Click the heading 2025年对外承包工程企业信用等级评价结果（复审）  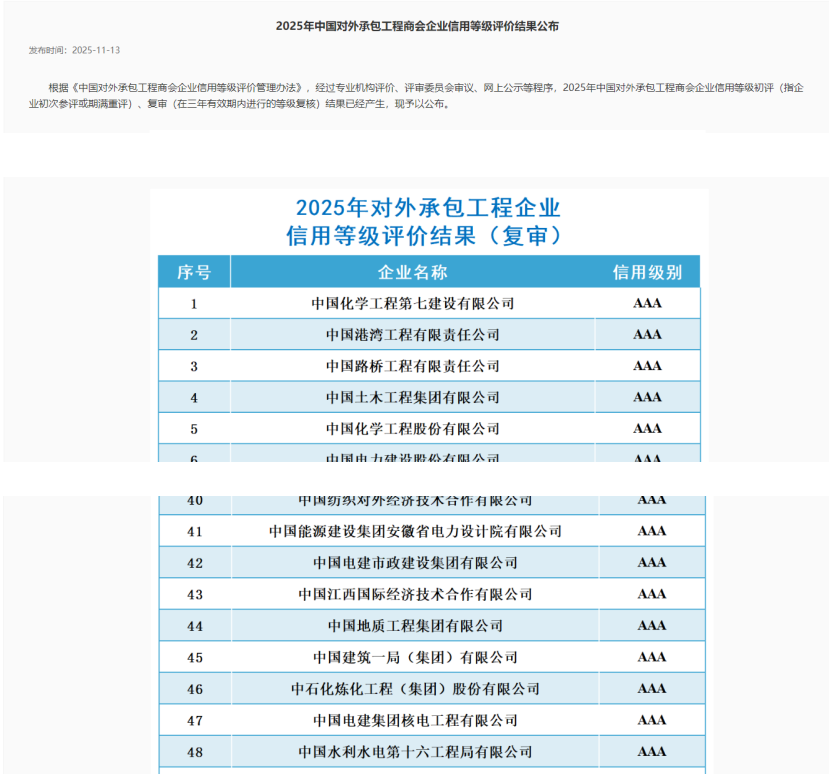click(x=428, y=222)
